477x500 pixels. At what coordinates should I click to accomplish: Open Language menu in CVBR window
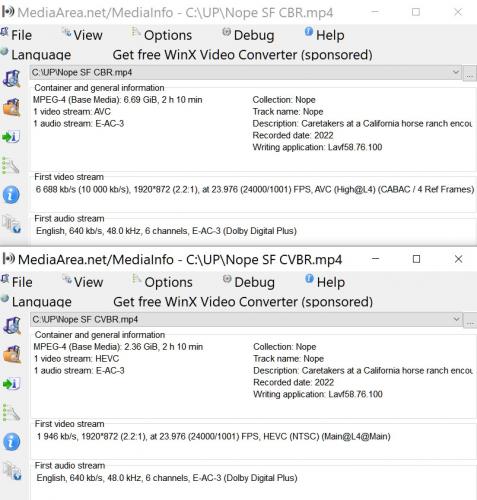click(x=36, y=301)
